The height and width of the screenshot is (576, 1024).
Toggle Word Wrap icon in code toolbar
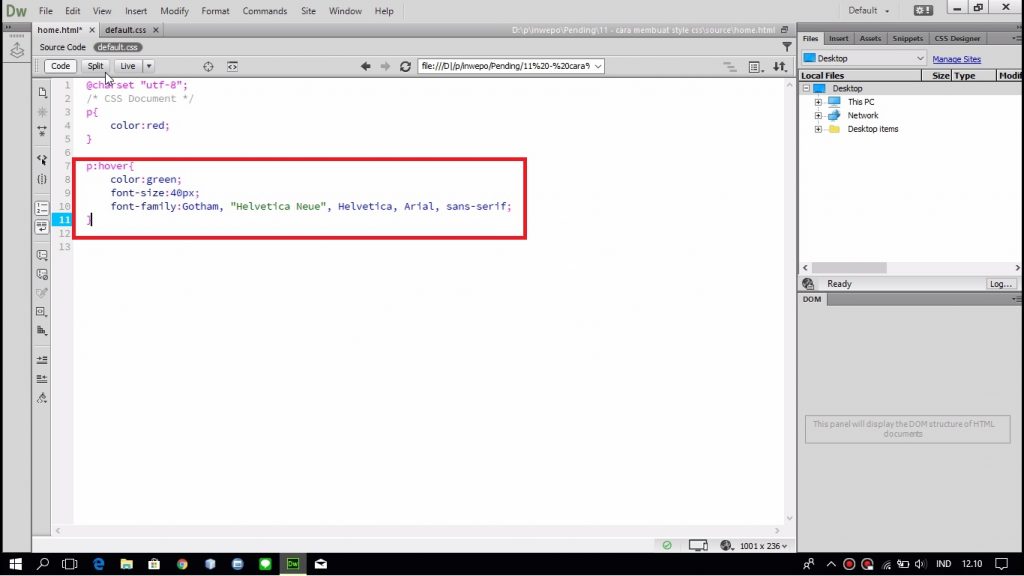tap(42, 227)
